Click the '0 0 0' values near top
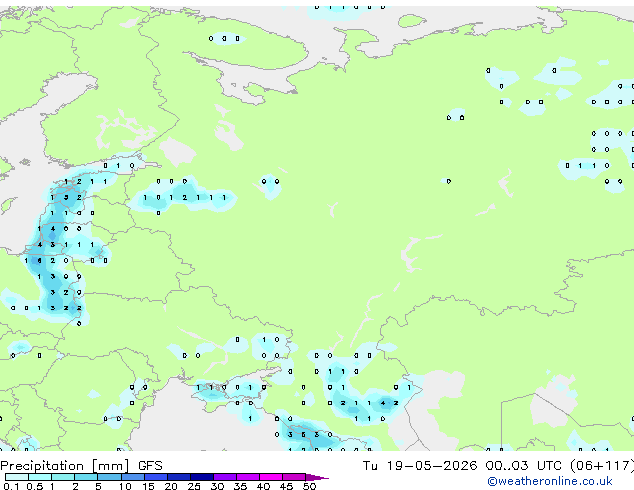 click(224, 39)
